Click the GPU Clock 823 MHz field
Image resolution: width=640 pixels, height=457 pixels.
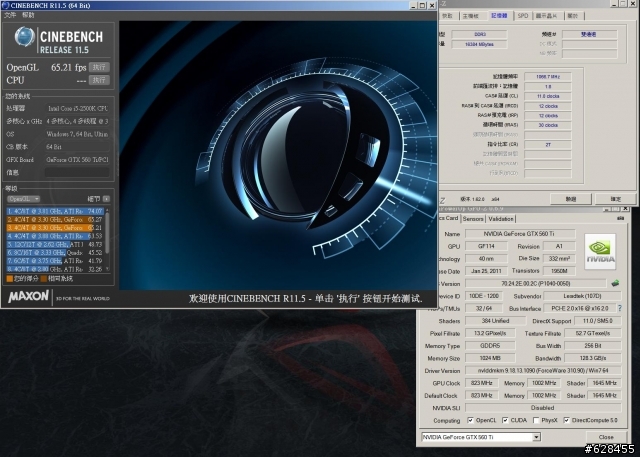point(482,383)
